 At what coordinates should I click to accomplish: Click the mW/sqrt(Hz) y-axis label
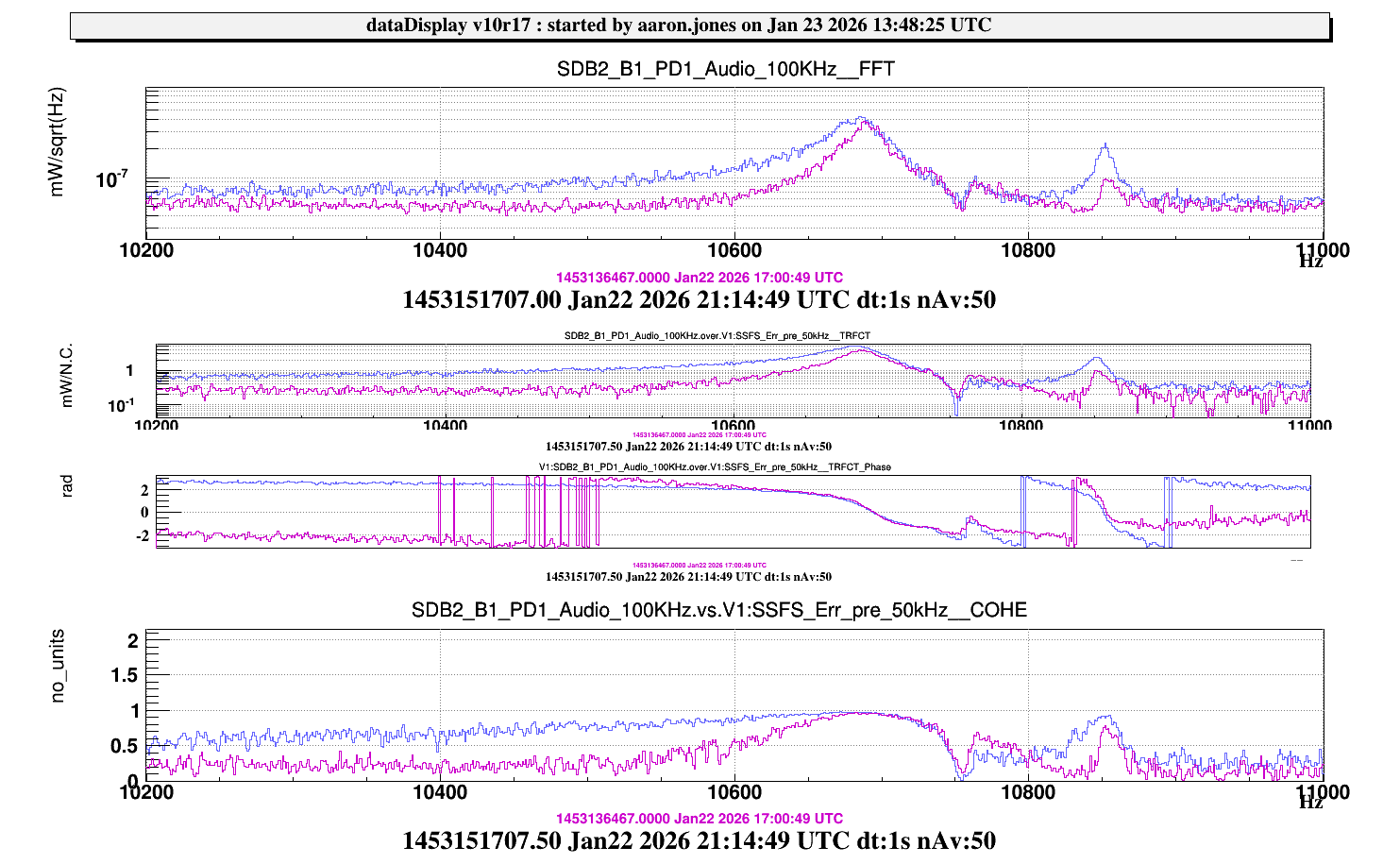pos(58,143)
